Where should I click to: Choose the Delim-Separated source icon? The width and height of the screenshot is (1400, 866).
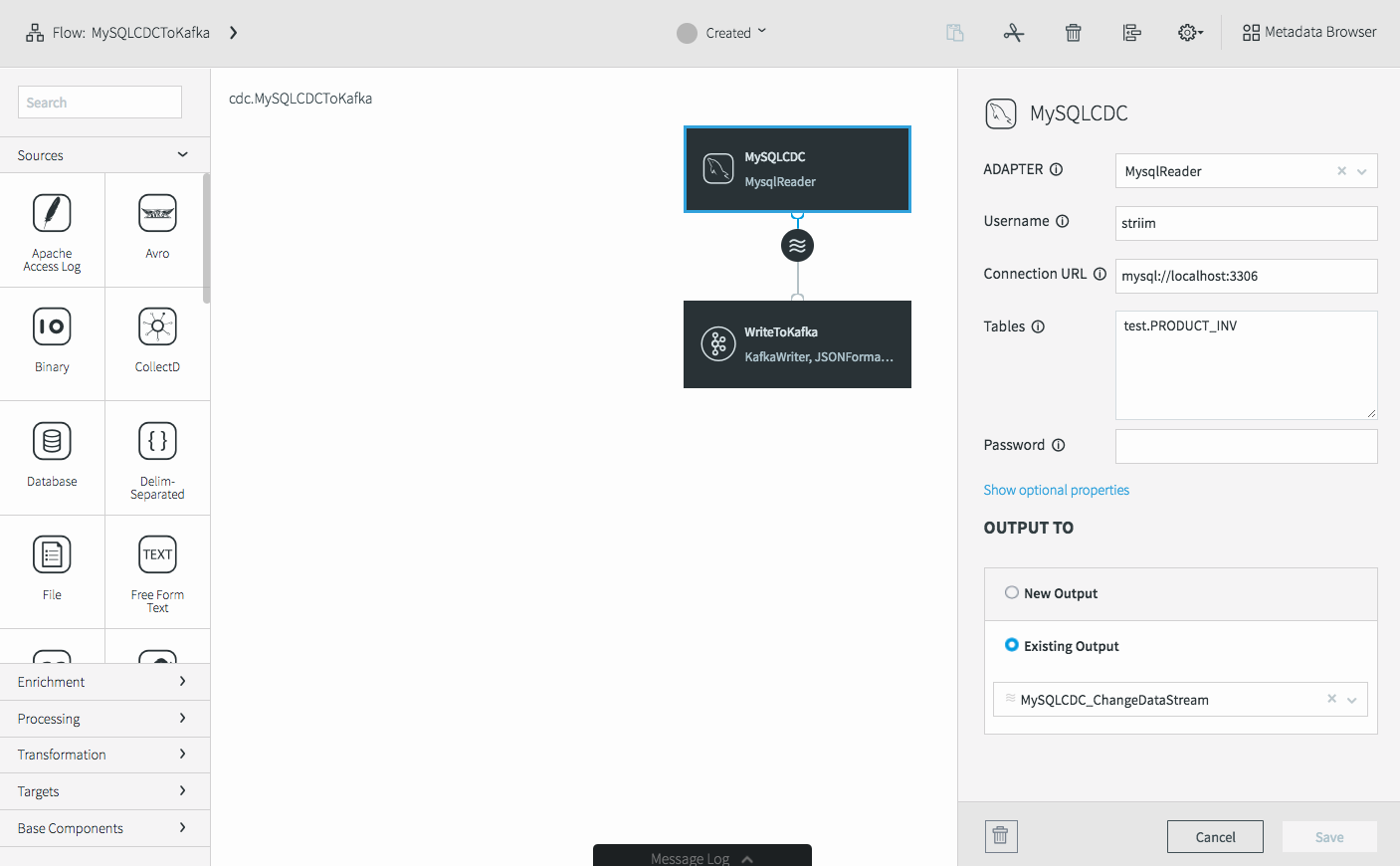click(157, 441)
